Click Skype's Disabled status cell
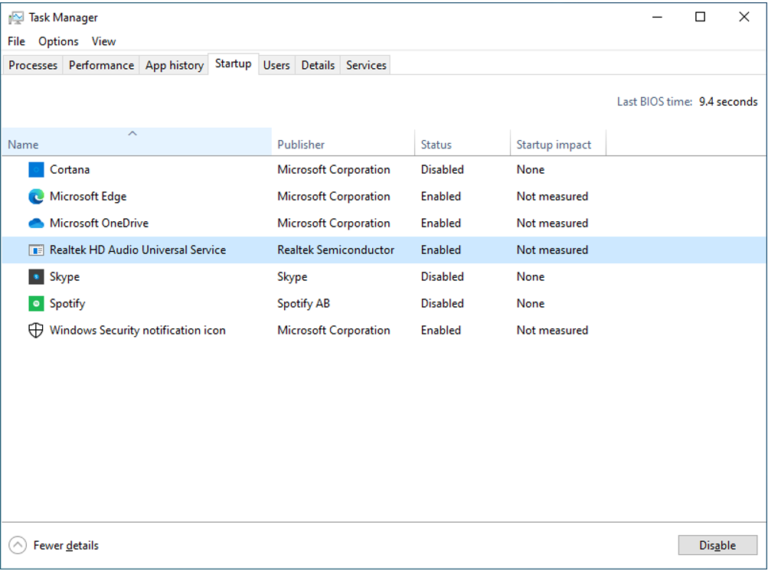768x571 pixels. pyautogui.click(x=442, y=277)
